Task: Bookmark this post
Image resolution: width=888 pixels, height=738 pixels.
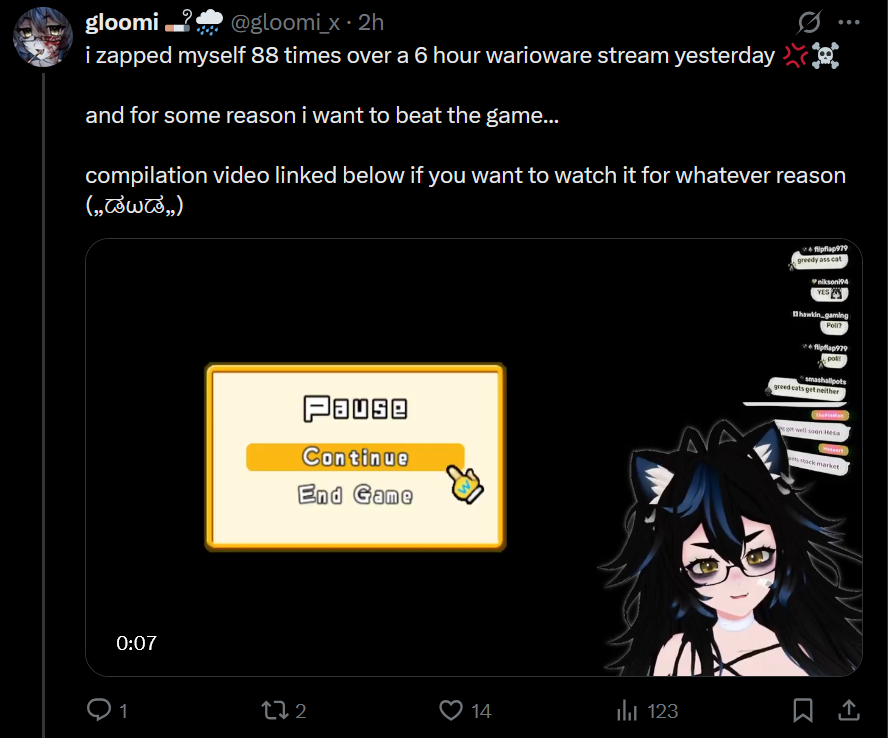Action: click(803, 710)
